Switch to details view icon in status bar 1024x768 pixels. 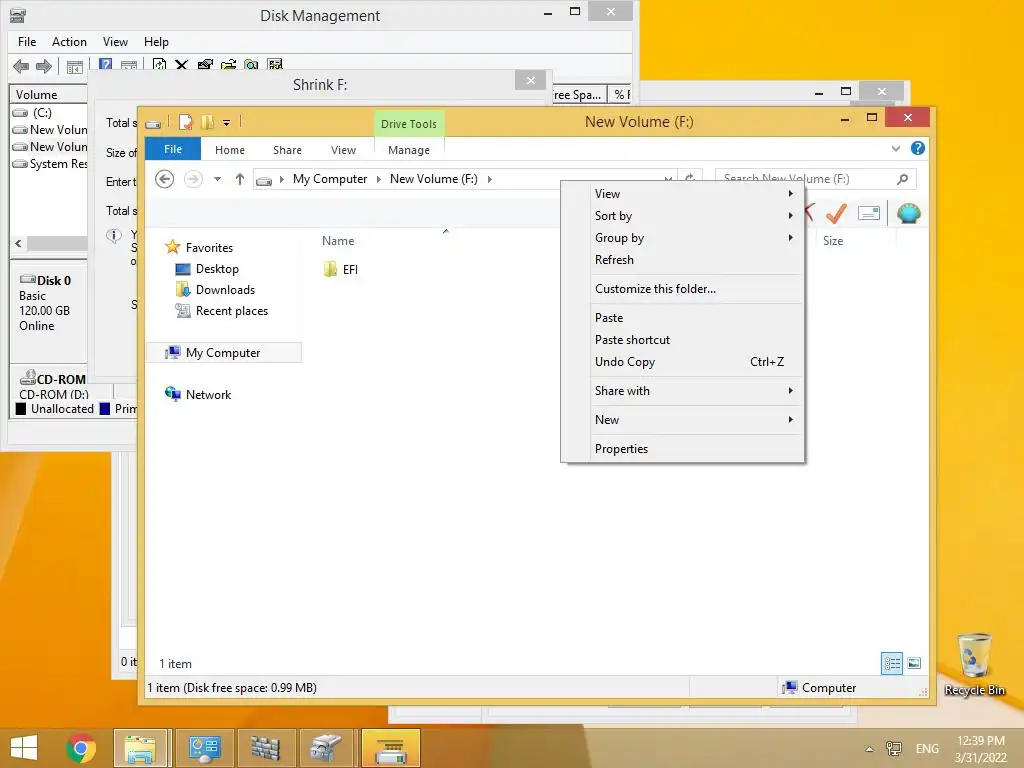pyautogui.click(x=892, y=664)
